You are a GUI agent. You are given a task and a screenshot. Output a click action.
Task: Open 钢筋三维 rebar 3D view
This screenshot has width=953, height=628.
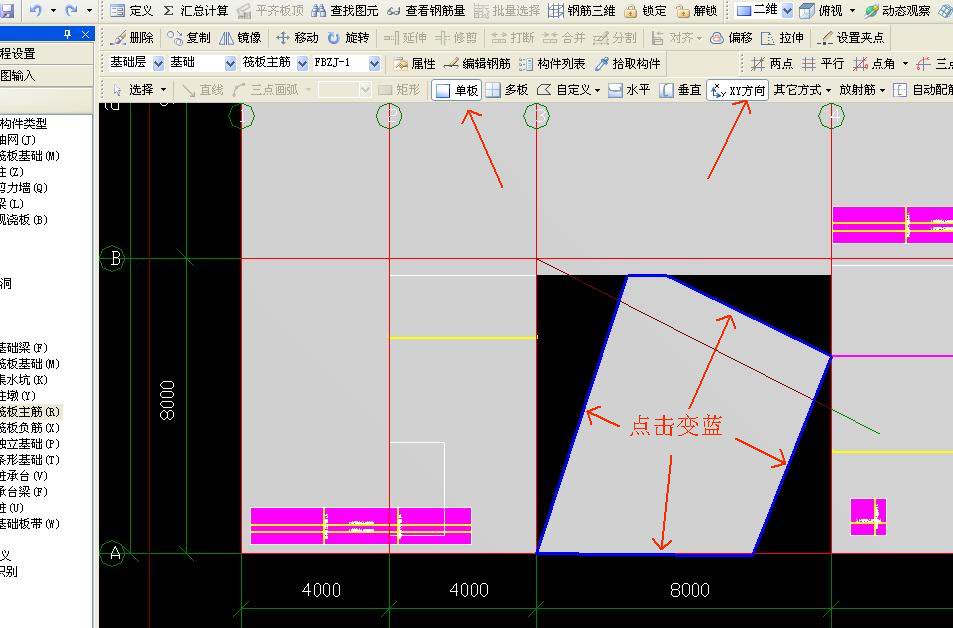coord(582,10)
